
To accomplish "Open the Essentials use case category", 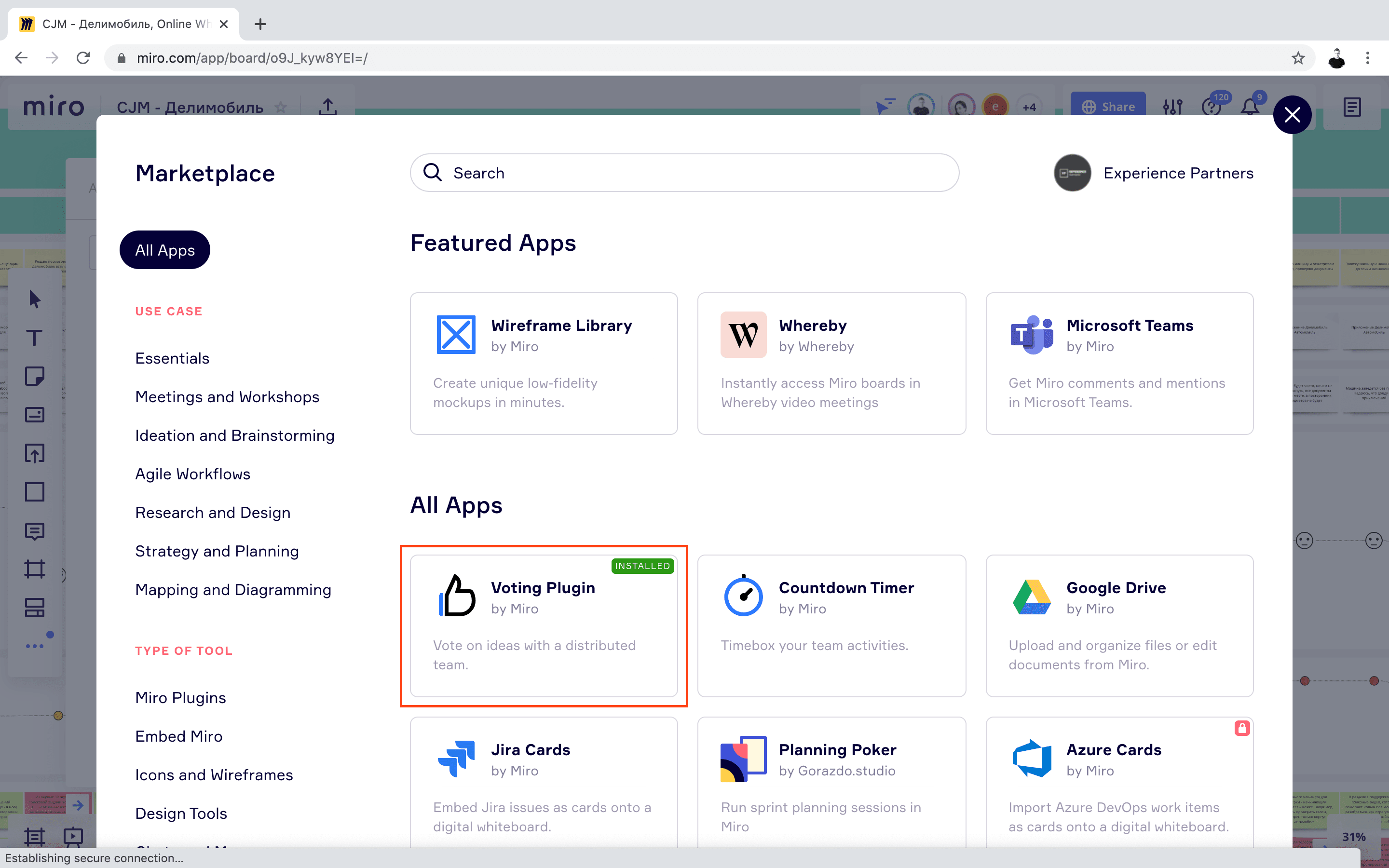I will click(x=172, y=358).
